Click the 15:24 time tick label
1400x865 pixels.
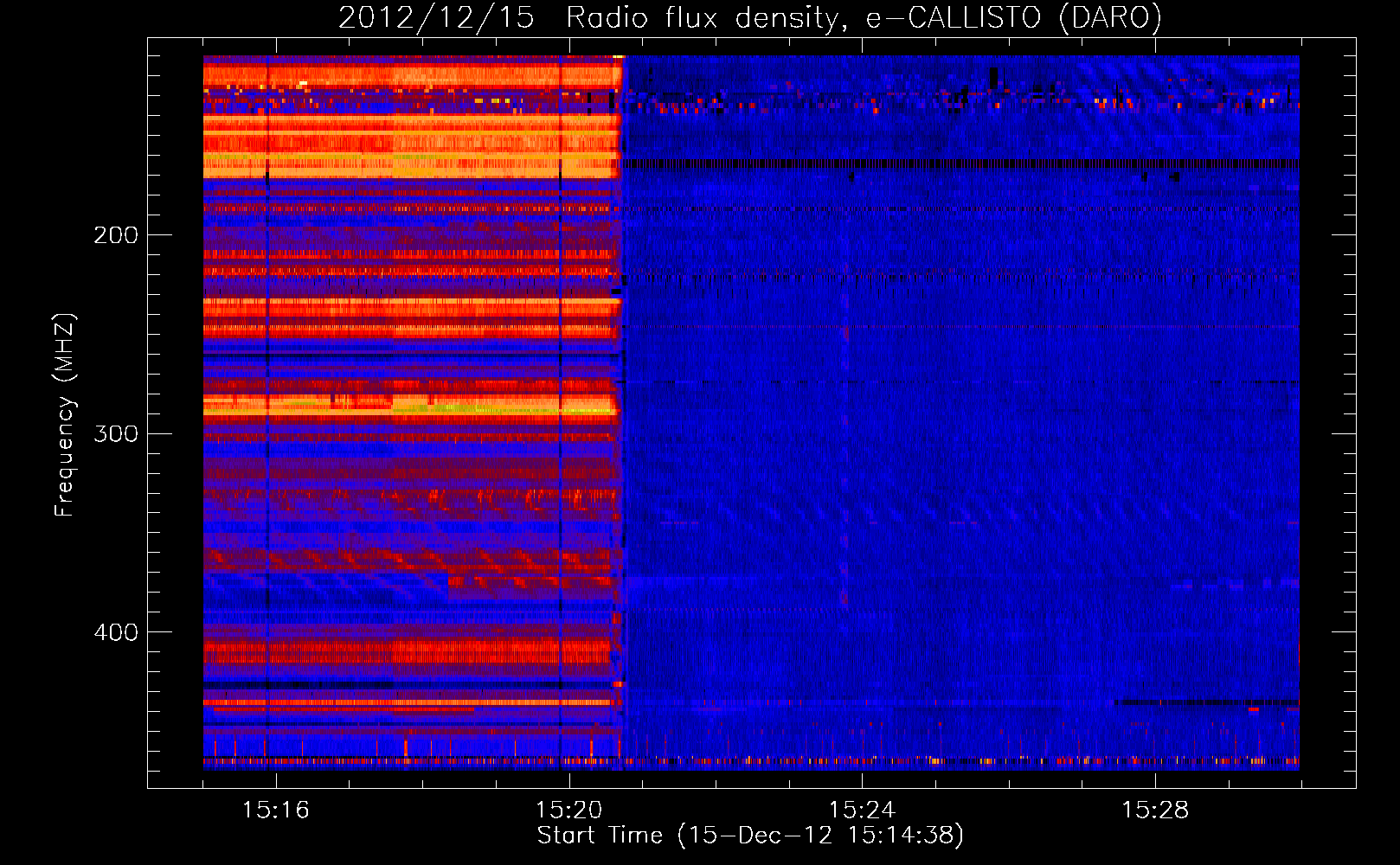click(x=862, y=810)
